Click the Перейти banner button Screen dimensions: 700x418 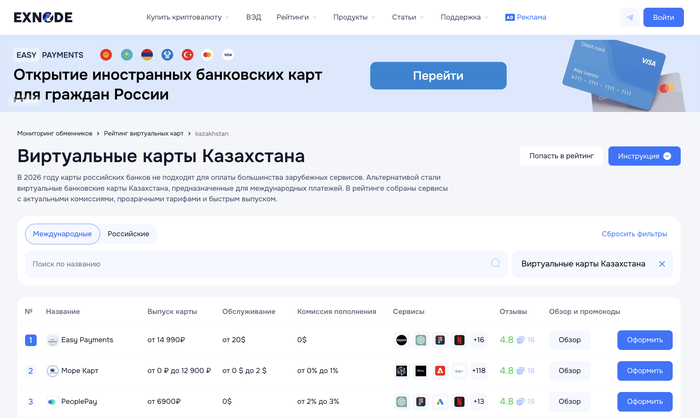click(x=438, y=75)
